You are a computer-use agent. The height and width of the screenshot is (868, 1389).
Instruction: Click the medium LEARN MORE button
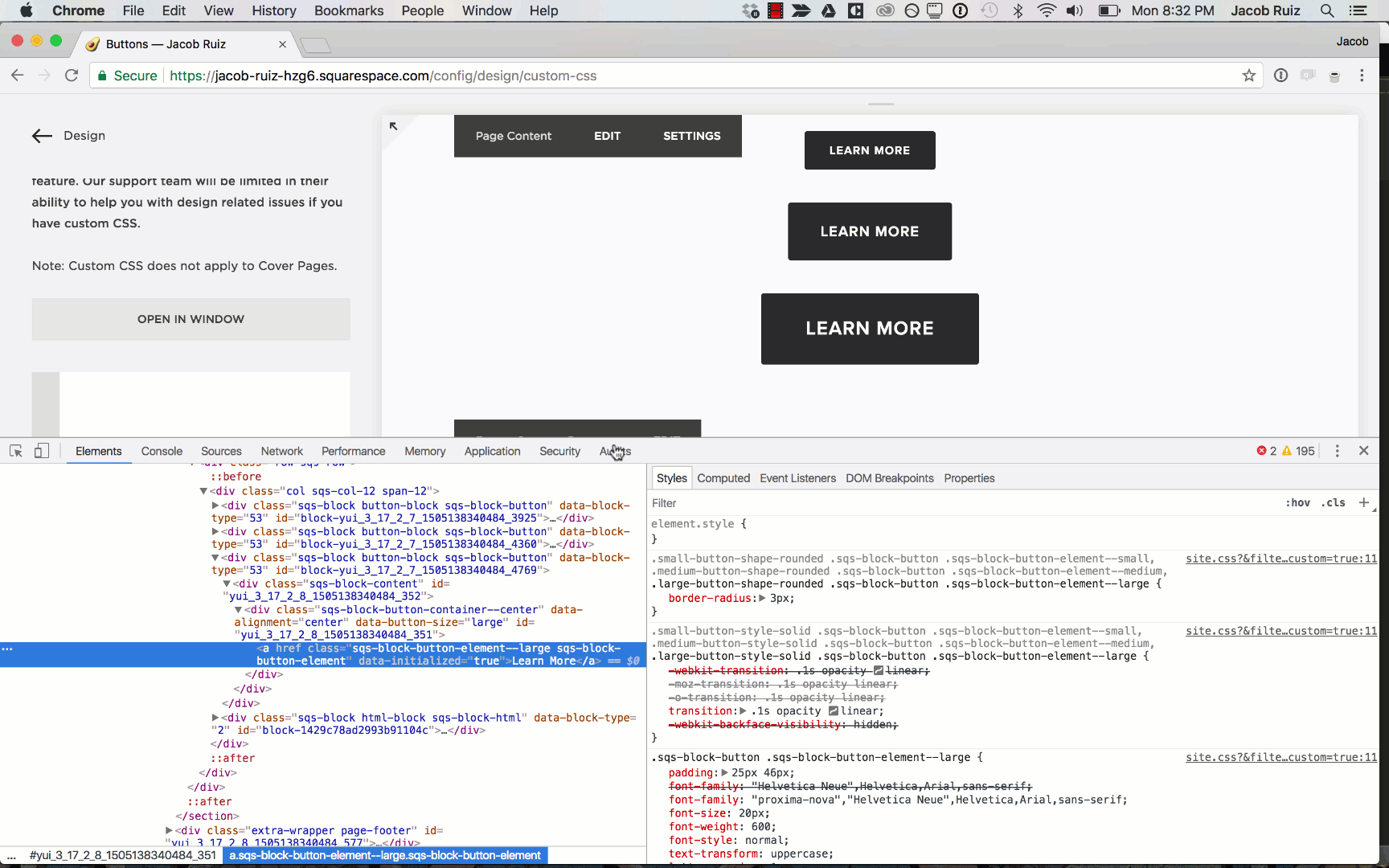point(870,231)
